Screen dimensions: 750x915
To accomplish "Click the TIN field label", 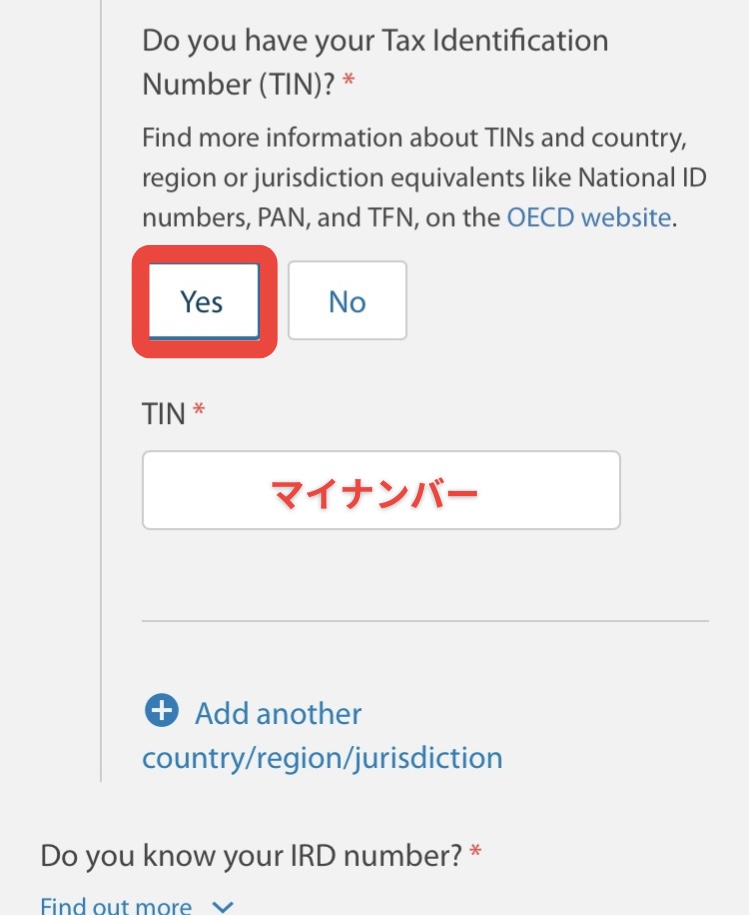I will [164, 412].
